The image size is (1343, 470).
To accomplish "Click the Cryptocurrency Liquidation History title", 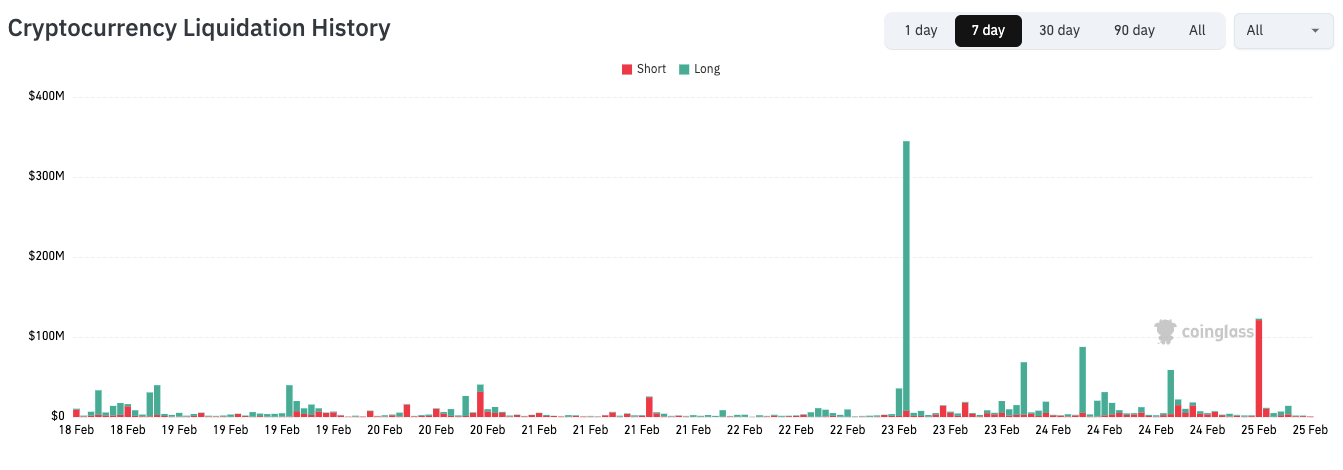I will pyautogui.click(x=199, y=28).
